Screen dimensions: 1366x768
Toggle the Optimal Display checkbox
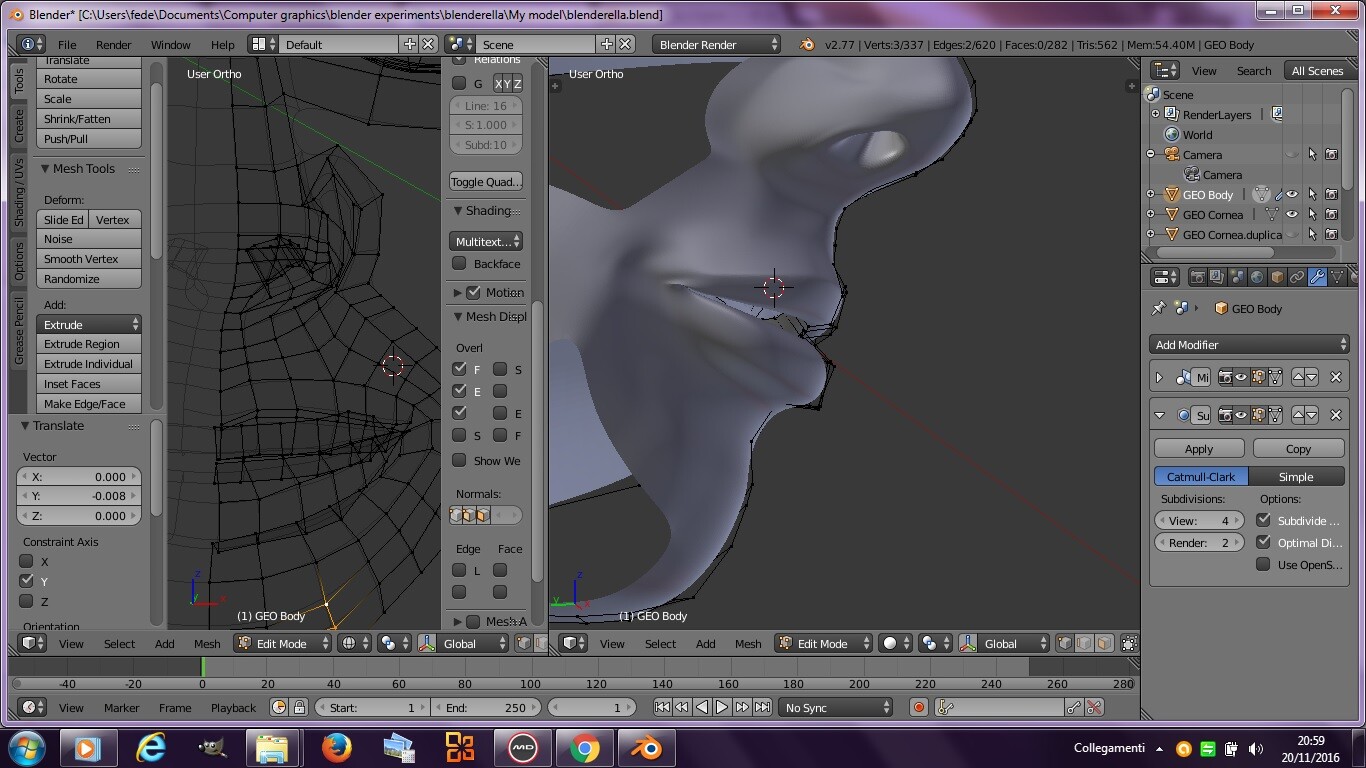[1264, 542]
